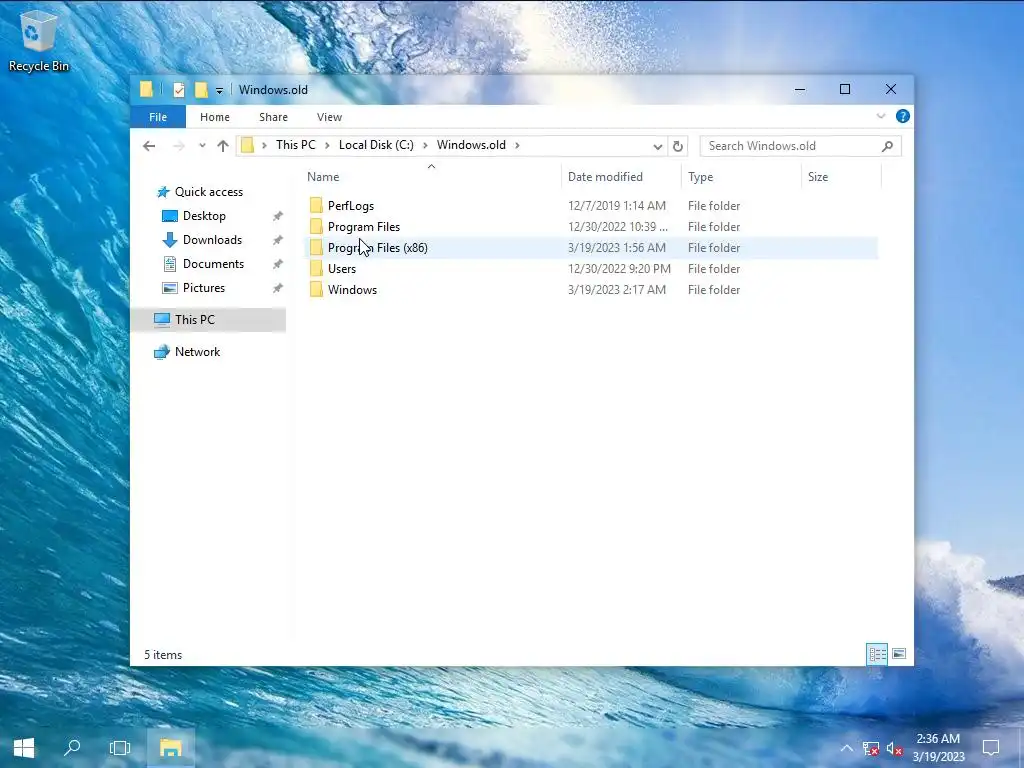This screenshot has height=768, width=1024.
Task: Expand the ribbon with the chevron
Action: 880,116
